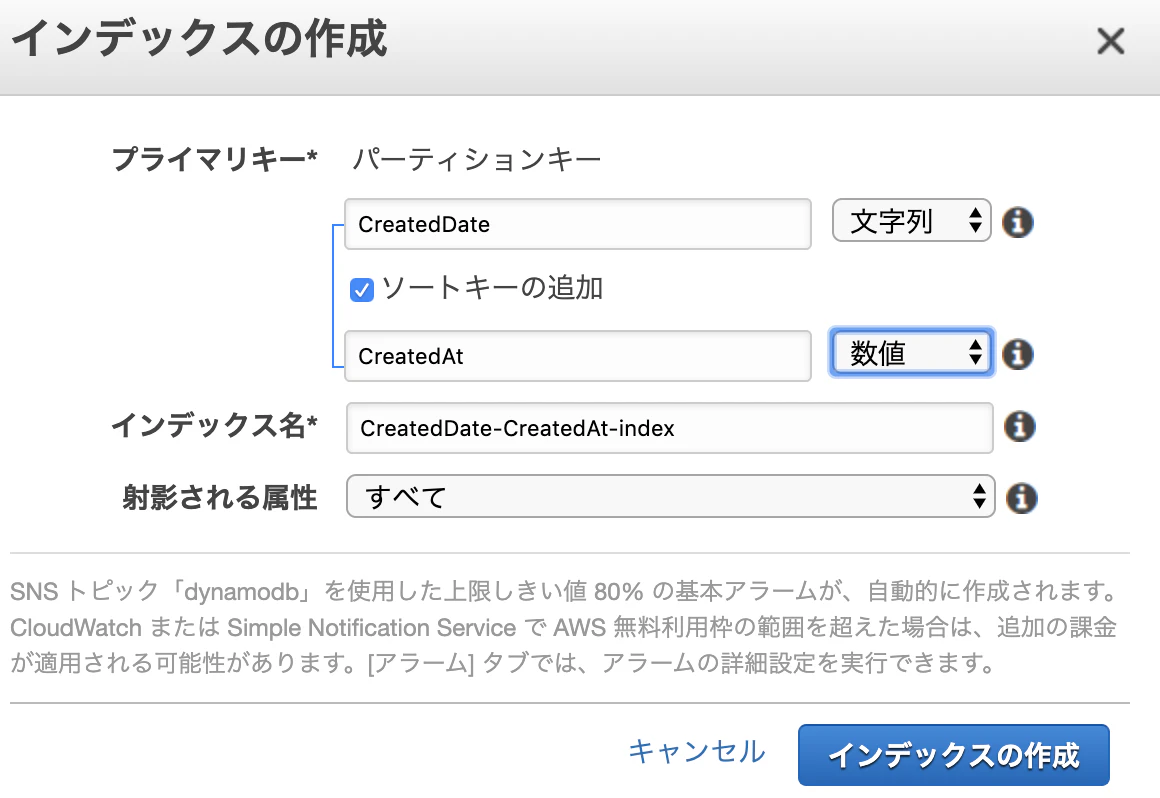Focus the CreatedAt sort key field
The width and height of the screenshot is (1160, 798).
coord(578,356)
